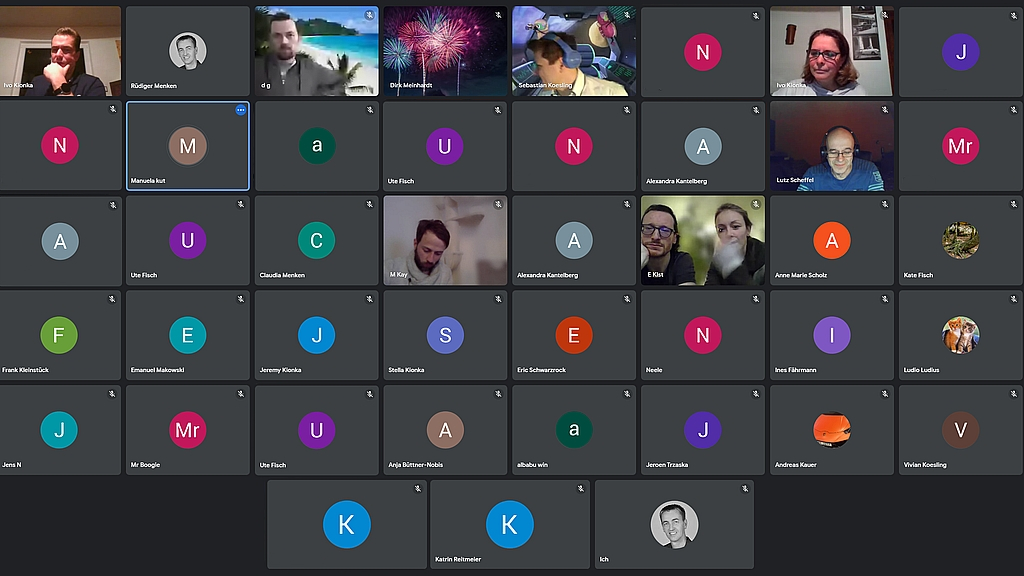Click muted mic icon on Dirk Meinhardt tile
1024x576 pixels.
(498, 15)
